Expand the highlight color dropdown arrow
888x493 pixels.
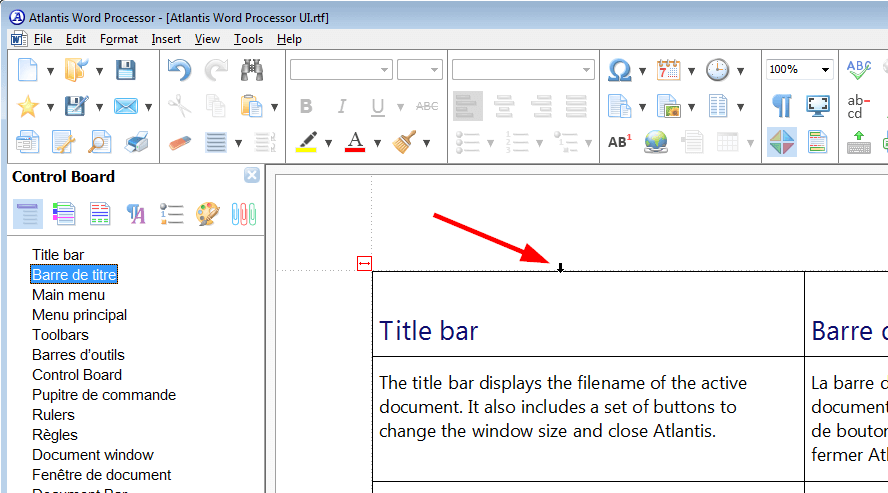click(328, 143)
